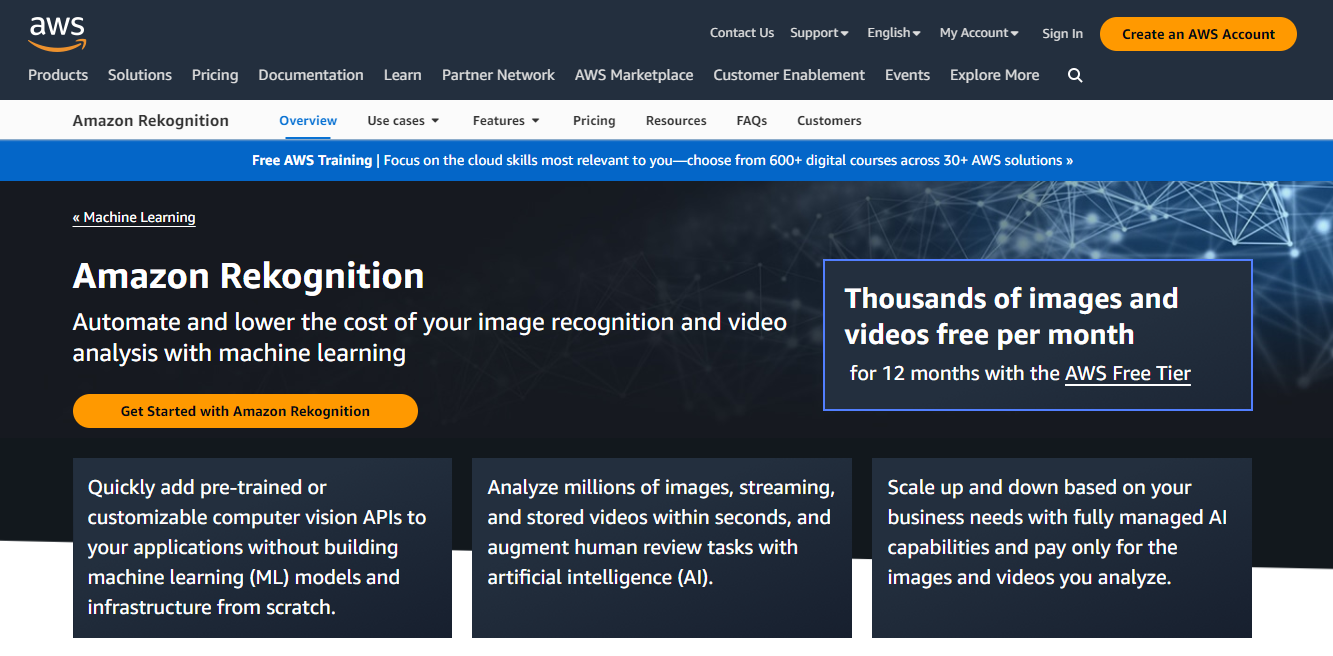
Task: Expand the Use cases menu
Action: pos(403,120)
